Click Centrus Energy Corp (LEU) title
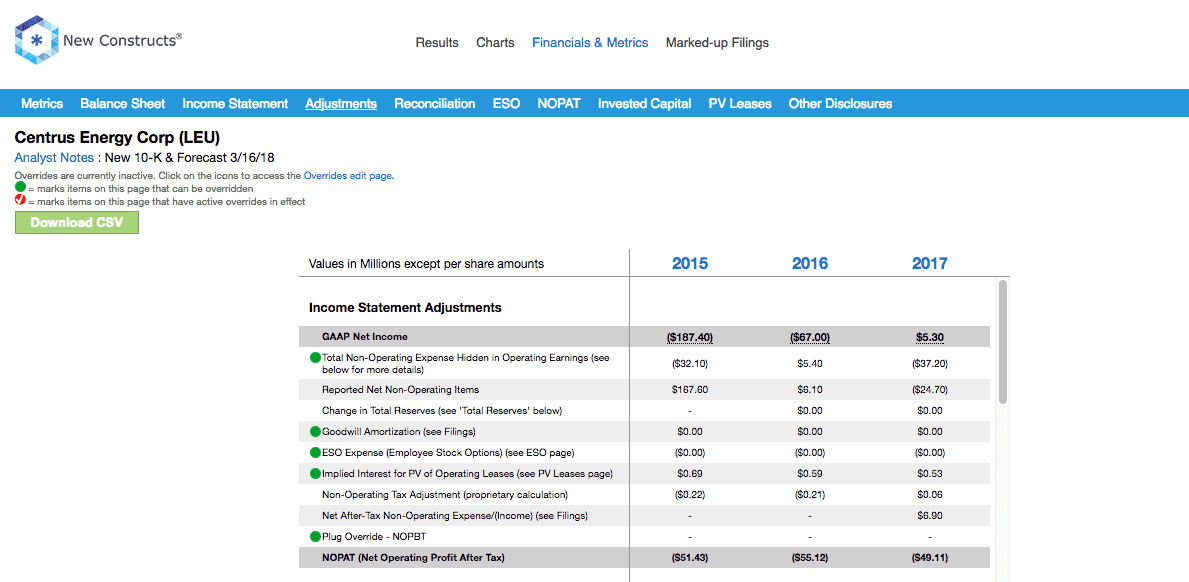The image size is (1189, 582). coord(118,138)
